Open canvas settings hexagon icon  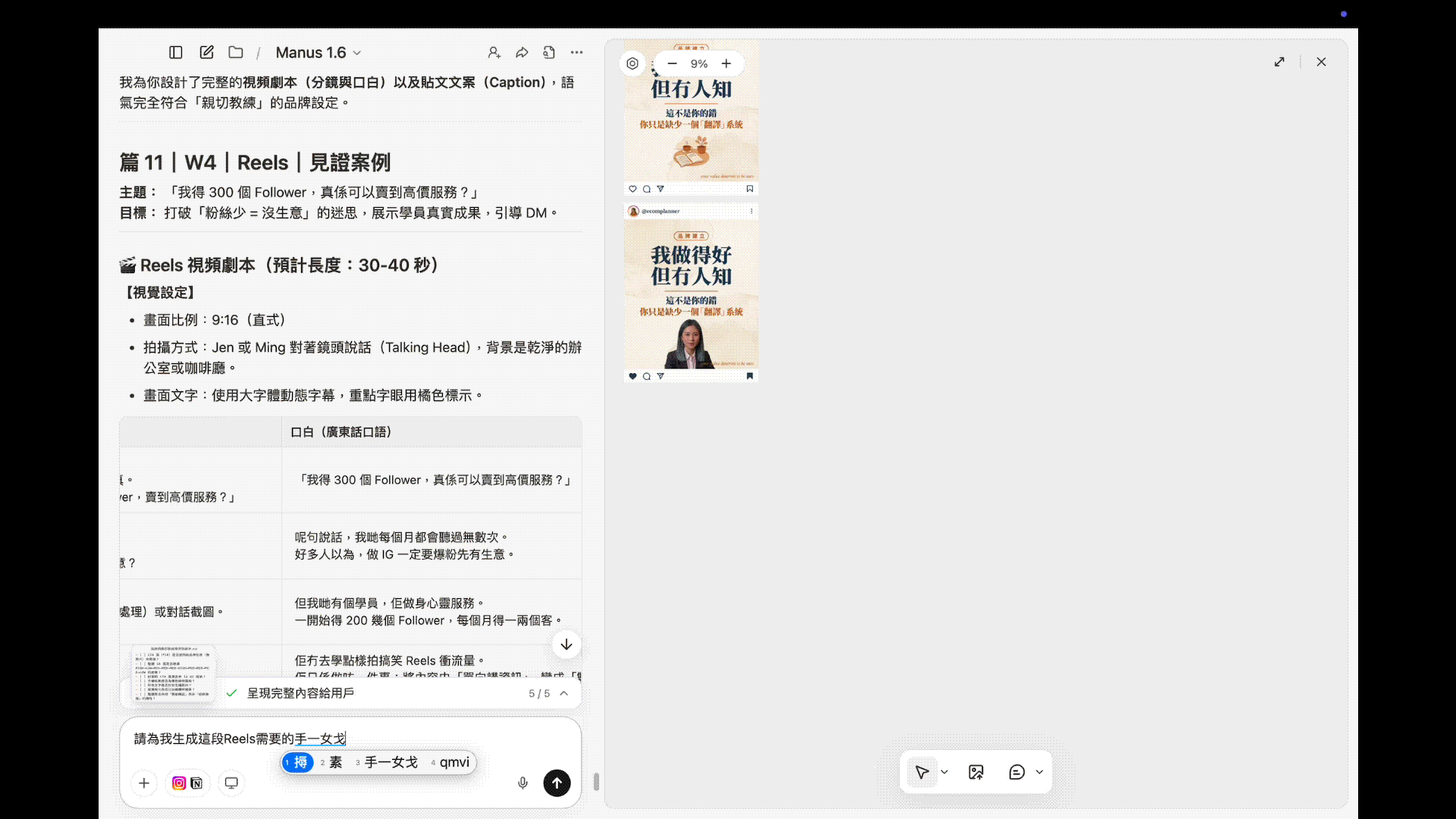632,64
